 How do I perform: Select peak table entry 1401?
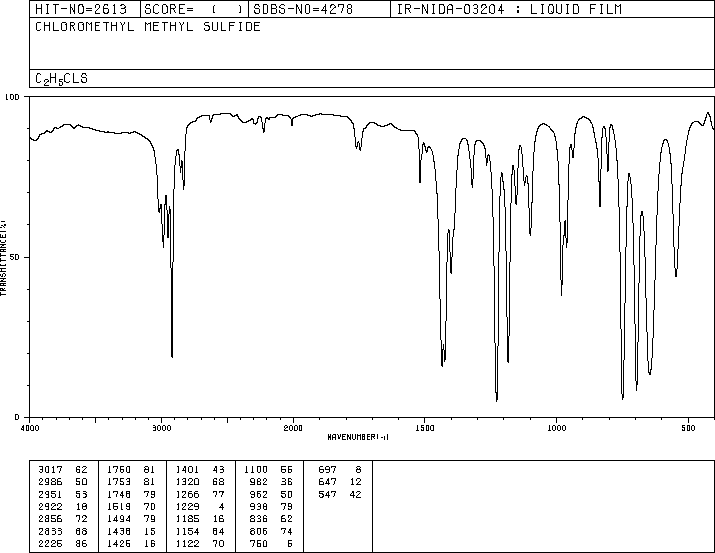pyautogui.click(x=200, y=469)
